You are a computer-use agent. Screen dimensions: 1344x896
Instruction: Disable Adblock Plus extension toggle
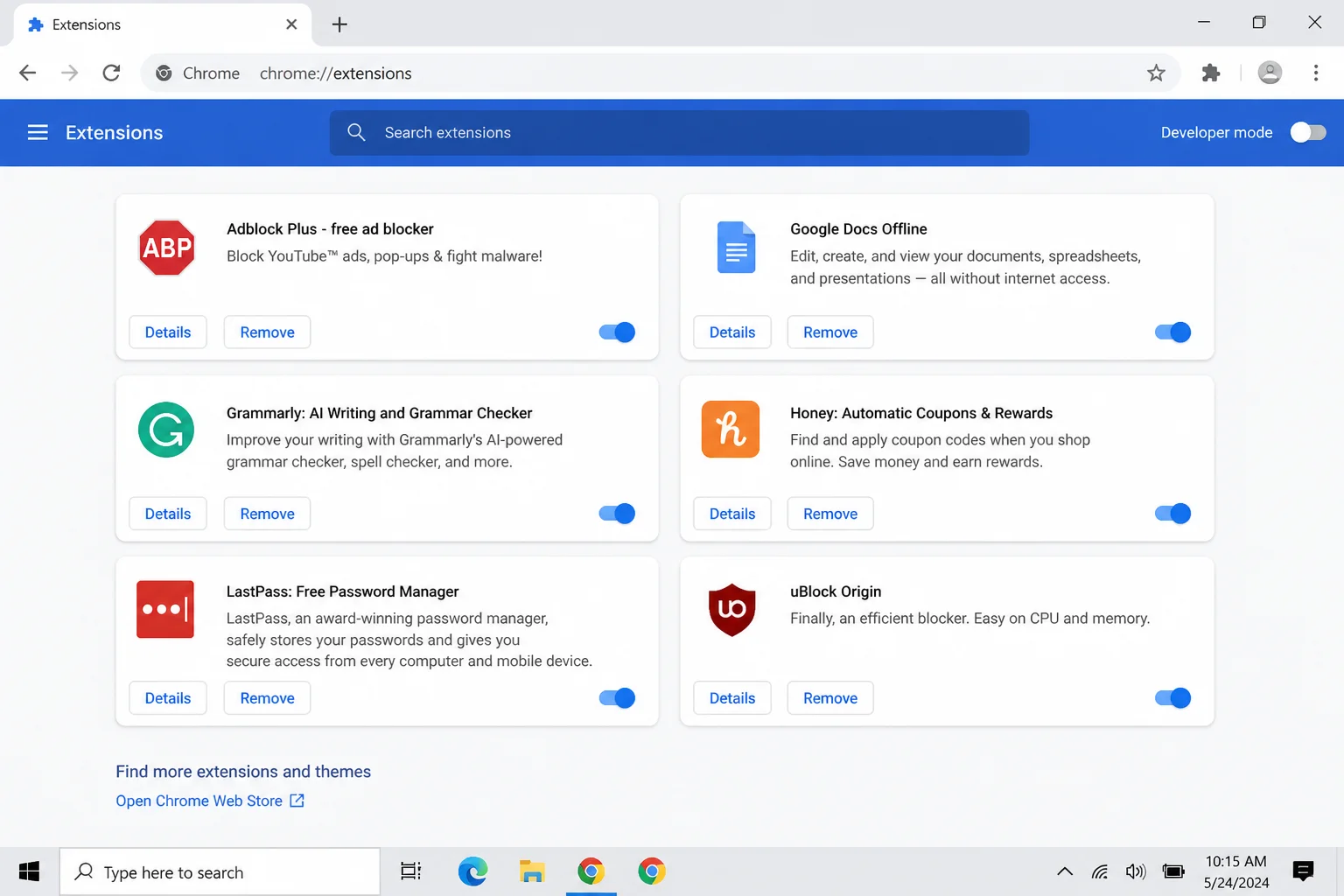click(617, 332)
